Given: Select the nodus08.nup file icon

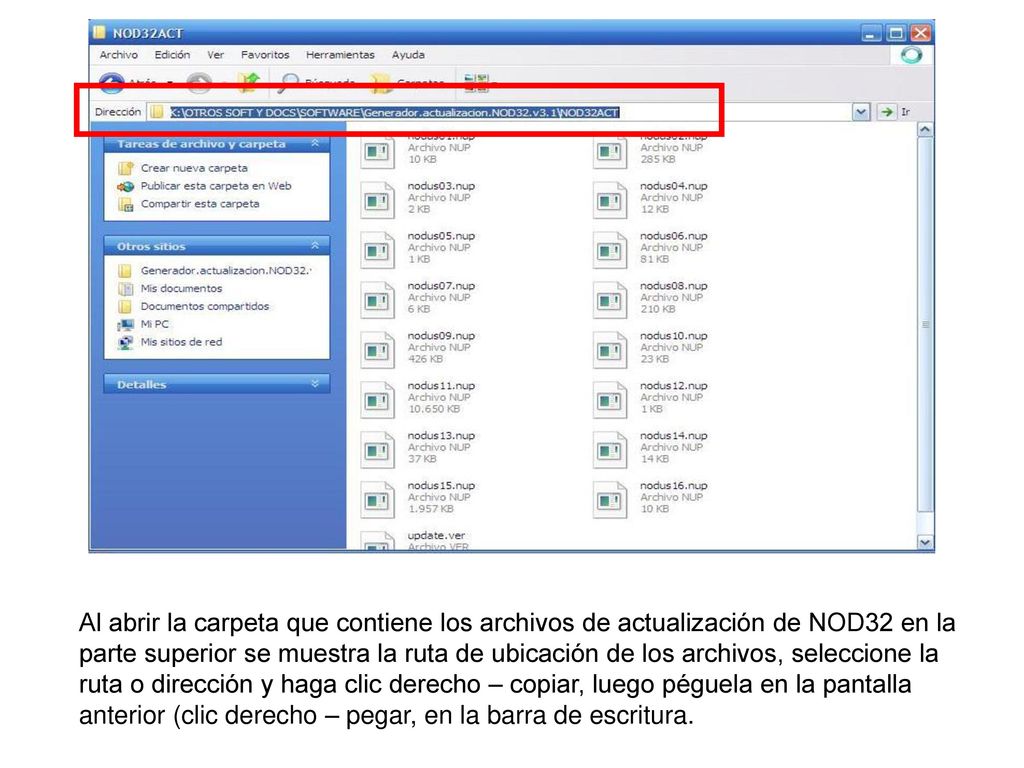Looking at the screenshot, I should click(610, 300).
